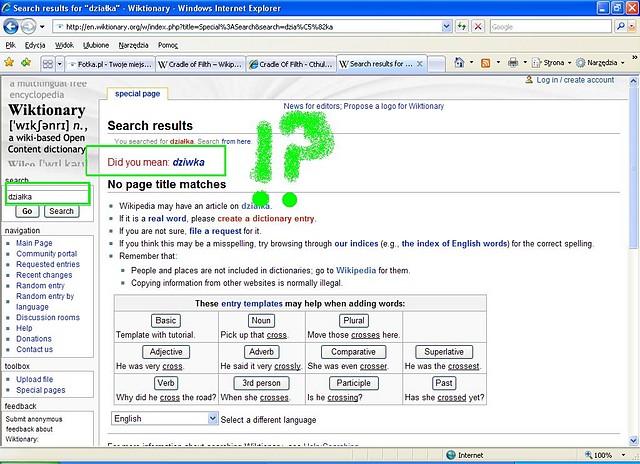Image resolution: width=640 pixels, height=464 pixels.
Task: Expand the feeds dropdown arrow
Action: (x=498, y=62)
